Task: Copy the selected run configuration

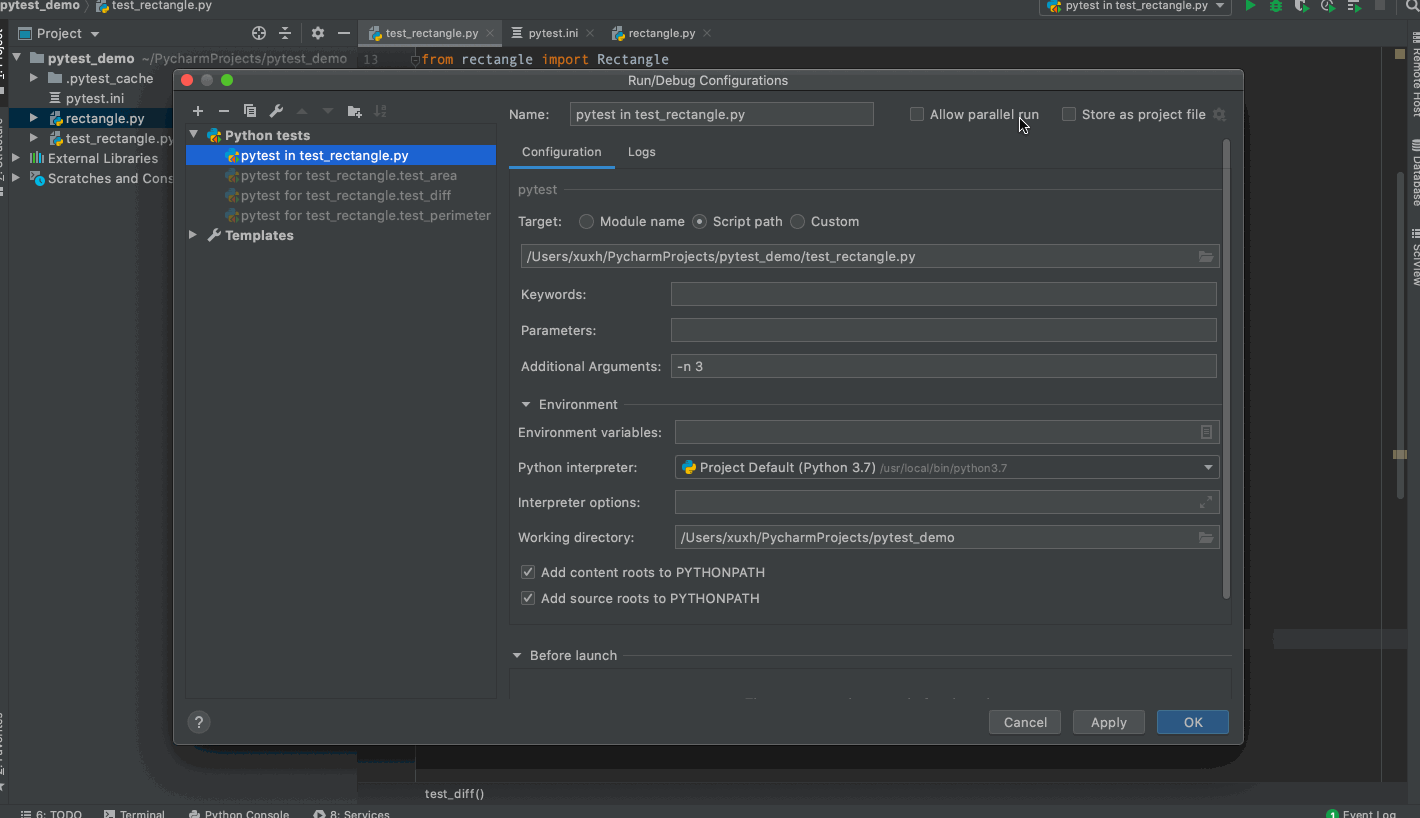Action: pos(250,111)
